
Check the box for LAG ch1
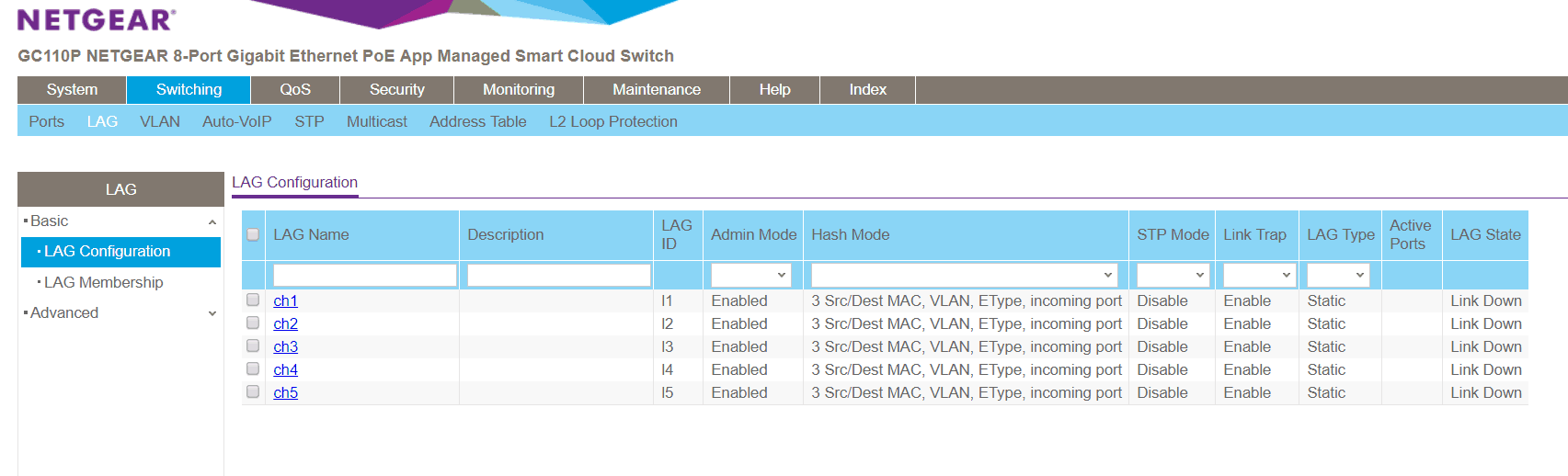[253, 300]
